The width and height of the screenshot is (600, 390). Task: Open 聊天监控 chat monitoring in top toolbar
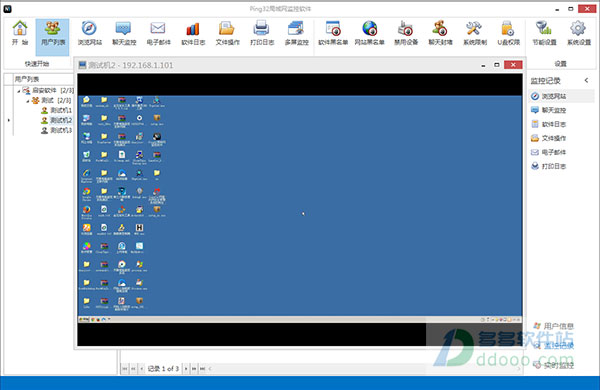pyautogui.click(x=124, y=33)
